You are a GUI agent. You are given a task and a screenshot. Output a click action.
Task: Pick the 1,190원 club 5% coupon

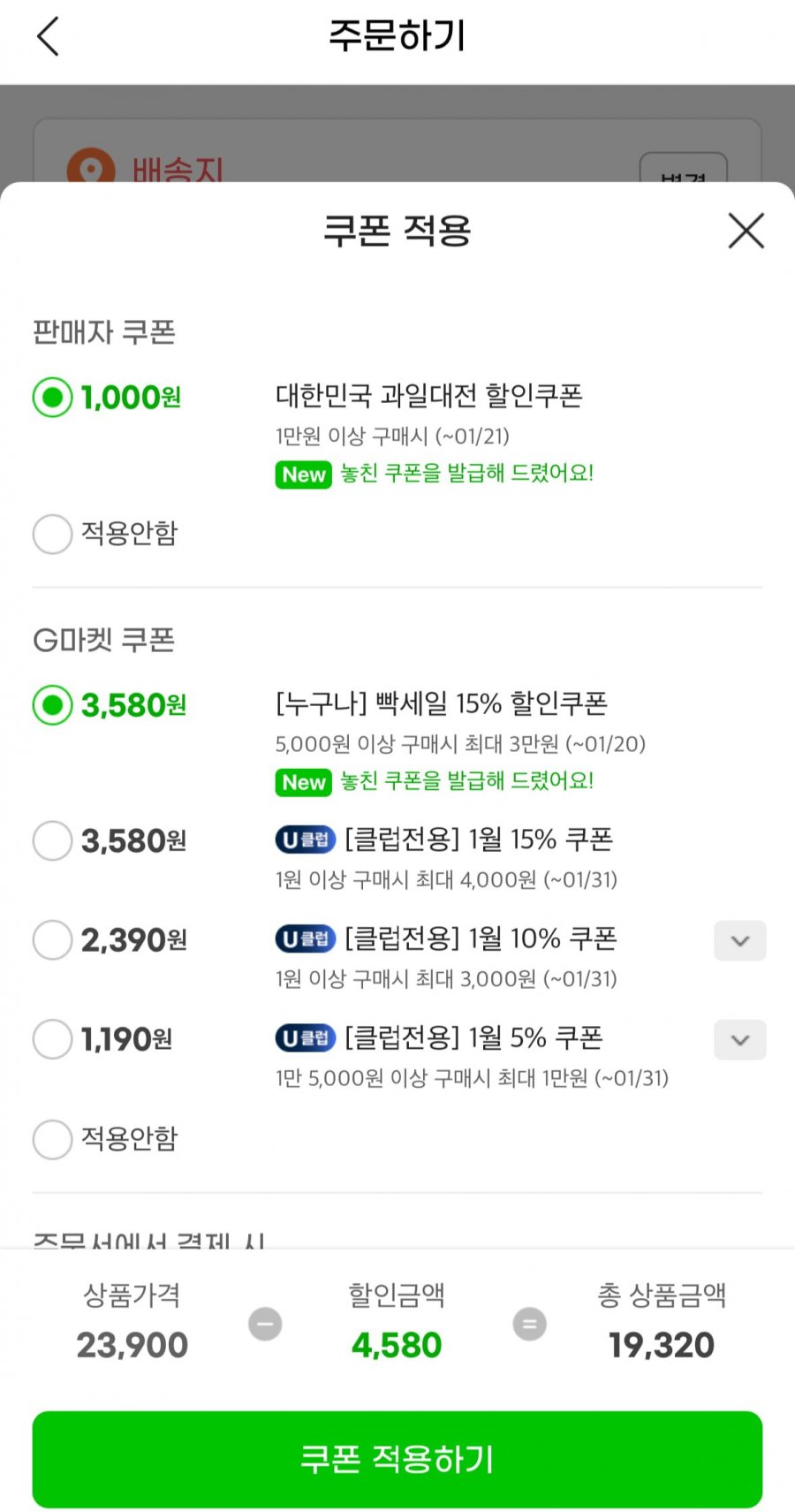coord(52,1039)
